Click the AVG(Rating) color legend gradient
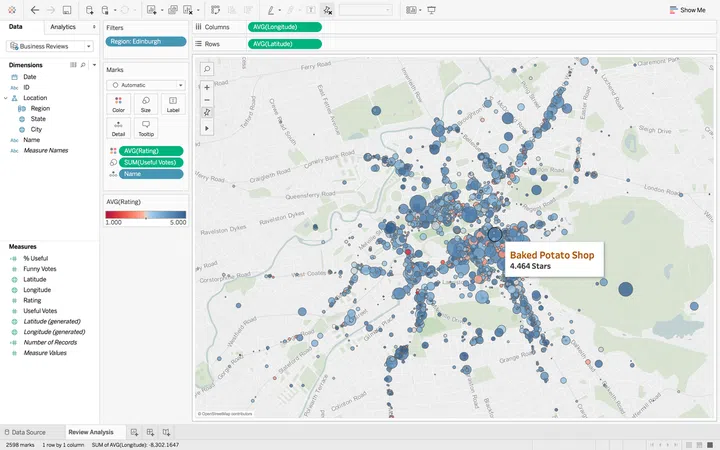This screenshot has height=450, width=720. click(x=145, y=214)
